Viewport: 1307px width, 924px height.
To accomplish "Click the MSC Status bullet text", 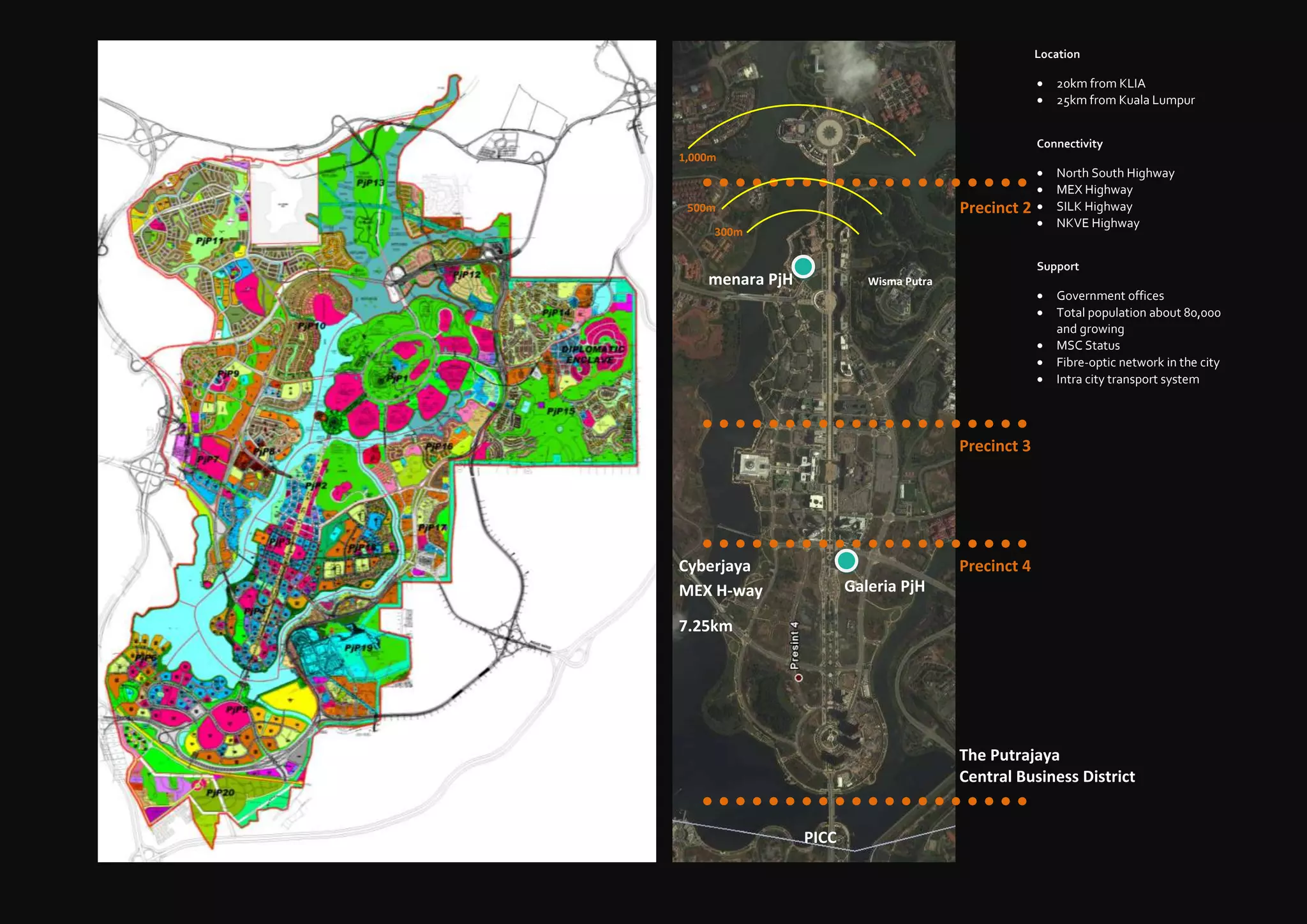I will coord(1087,345).
